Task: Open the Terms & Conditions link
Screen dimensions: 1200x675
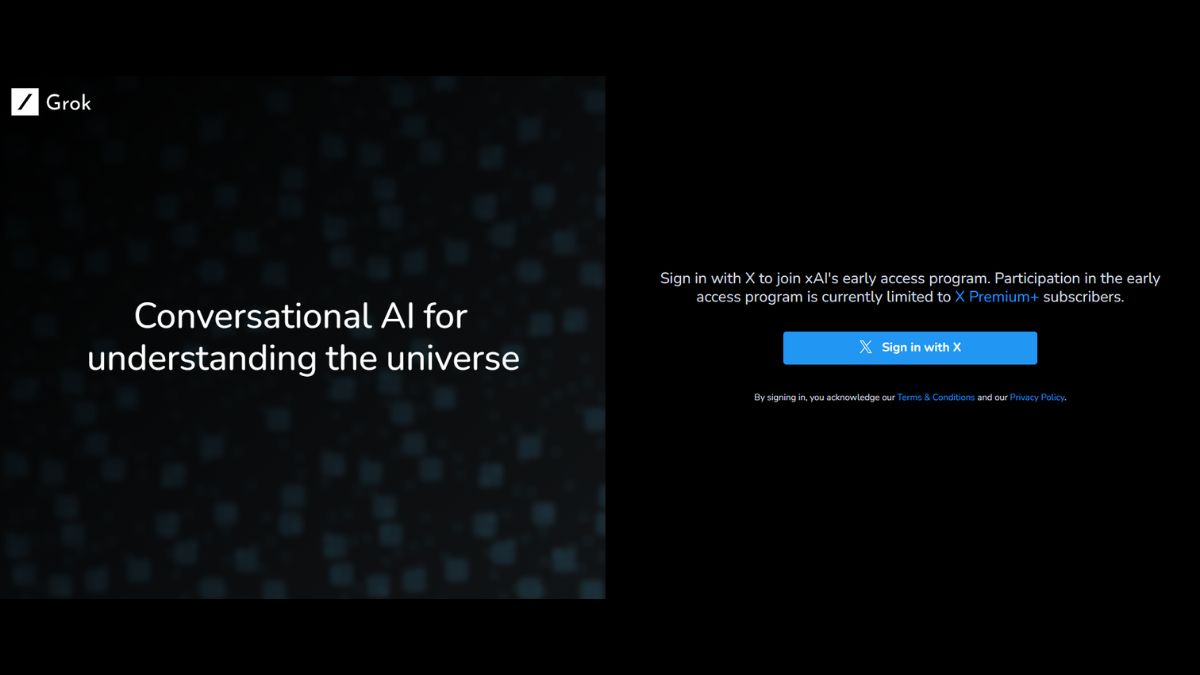Action: [936, 398]
